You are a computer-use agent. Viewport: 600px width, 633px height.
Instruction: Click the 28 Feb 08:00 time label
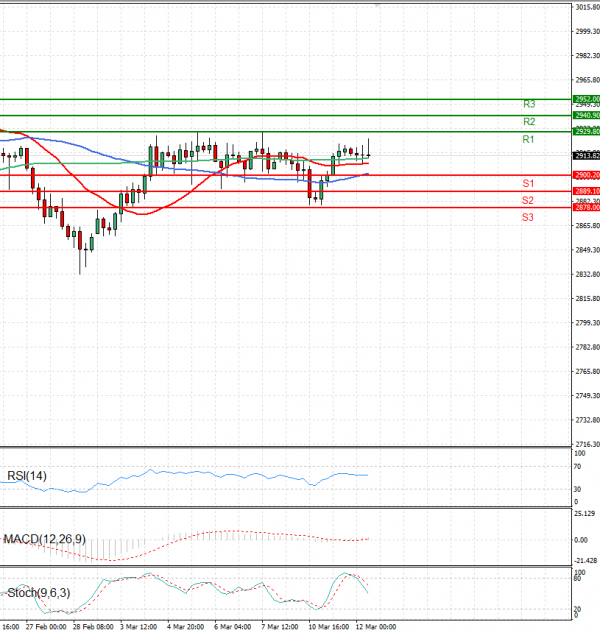tap(93, 627)
